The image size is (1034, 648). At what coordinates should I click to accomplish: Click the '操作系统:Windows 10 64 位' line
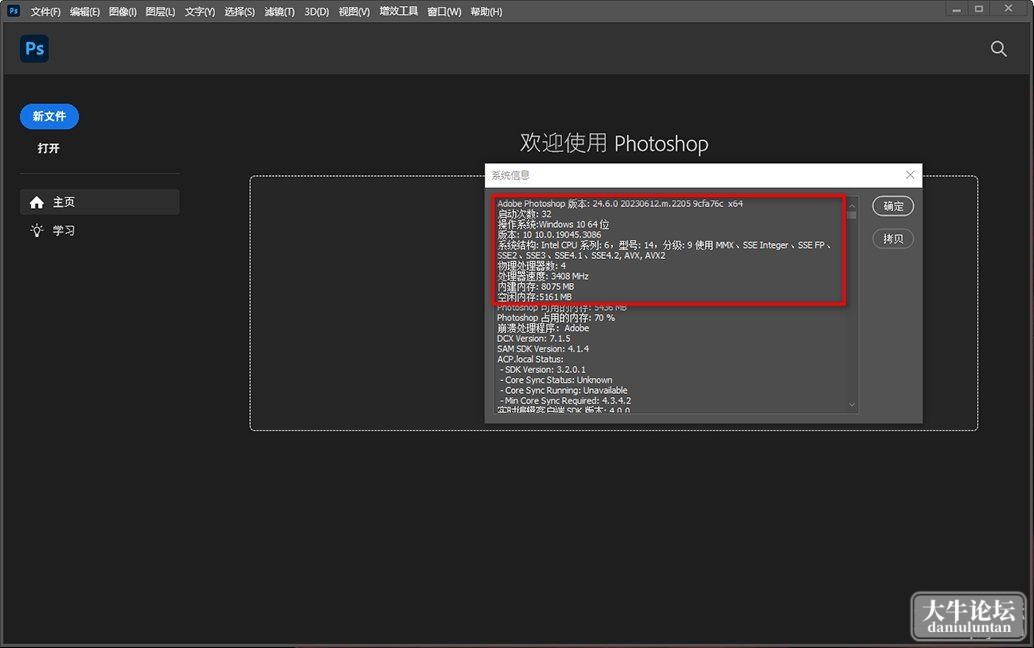point(553,224)
